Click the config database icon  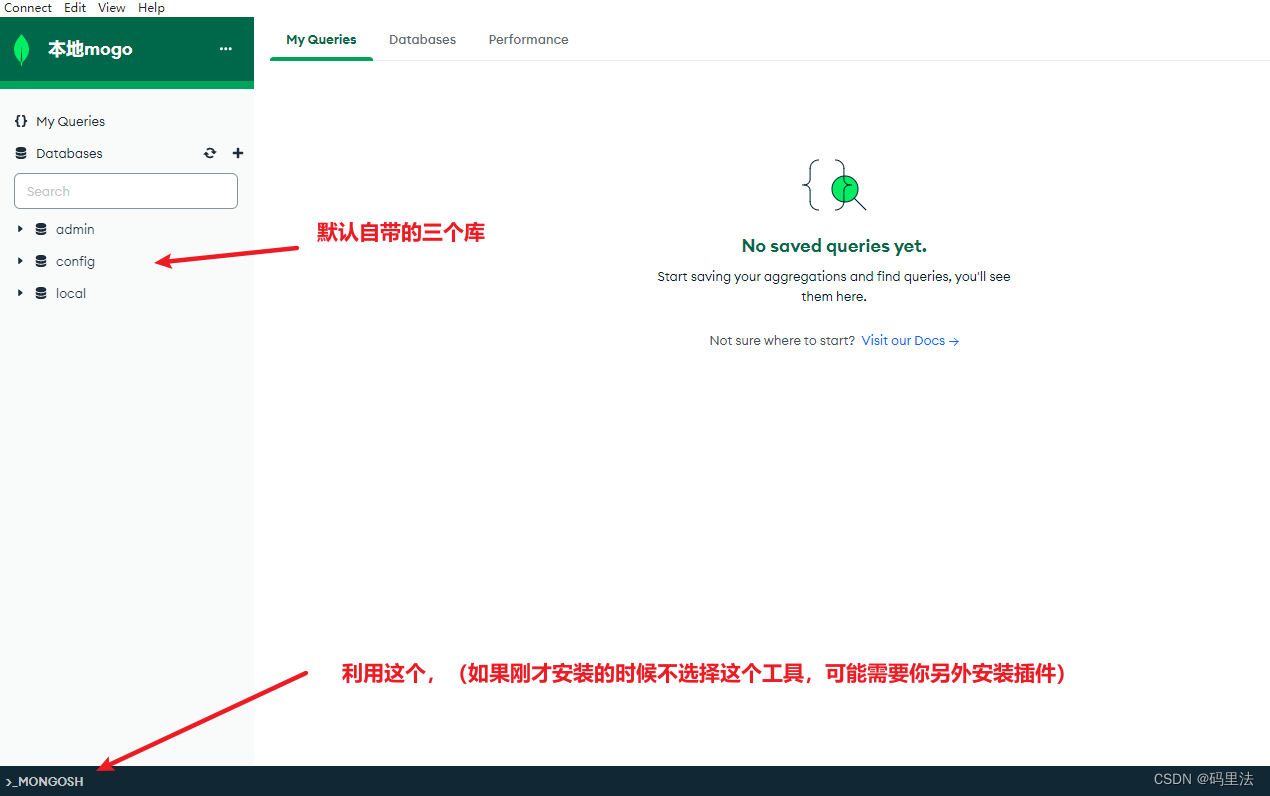(41, 261)
